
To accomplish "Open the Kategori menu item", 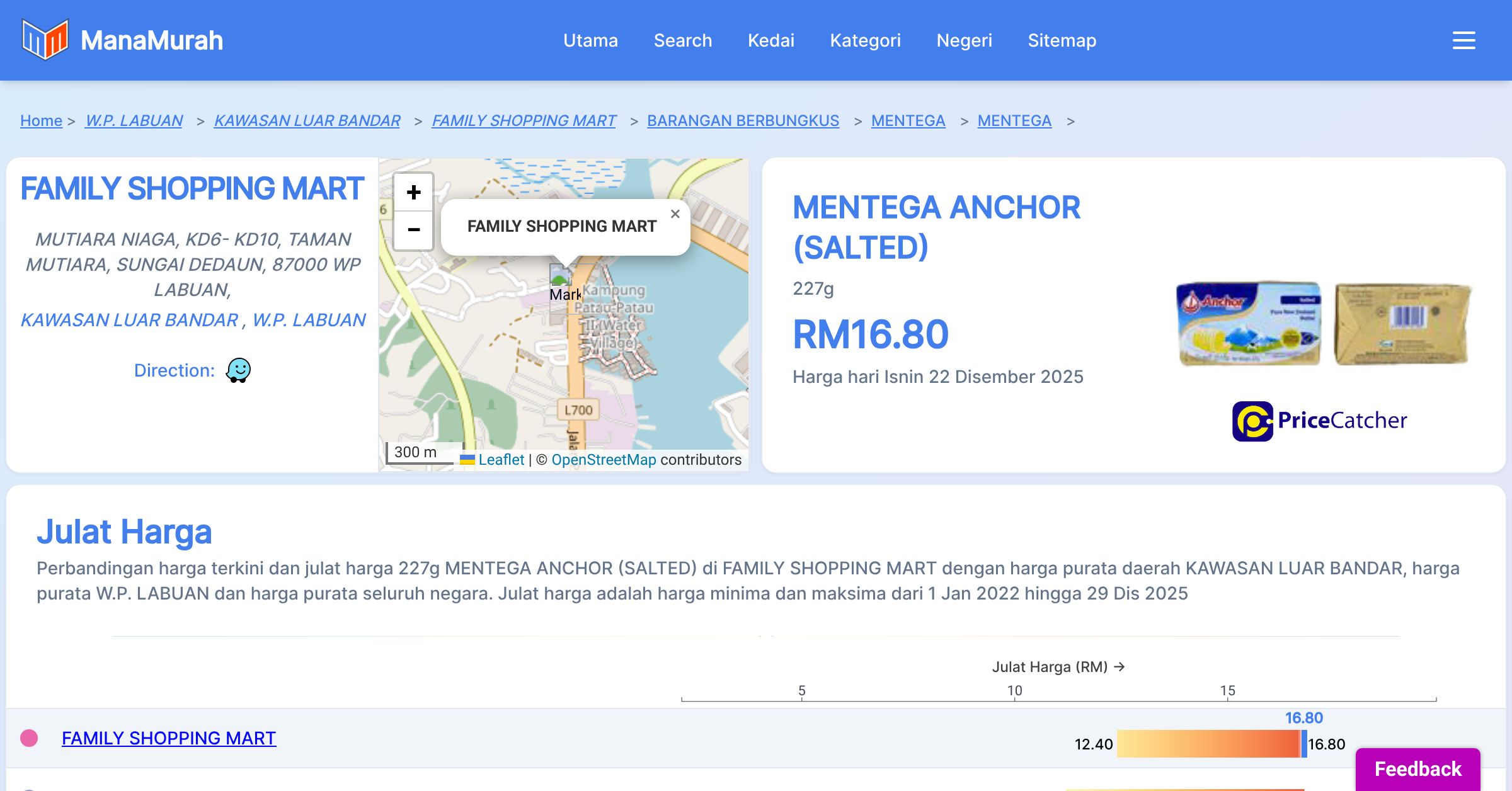I will [865, 40].
